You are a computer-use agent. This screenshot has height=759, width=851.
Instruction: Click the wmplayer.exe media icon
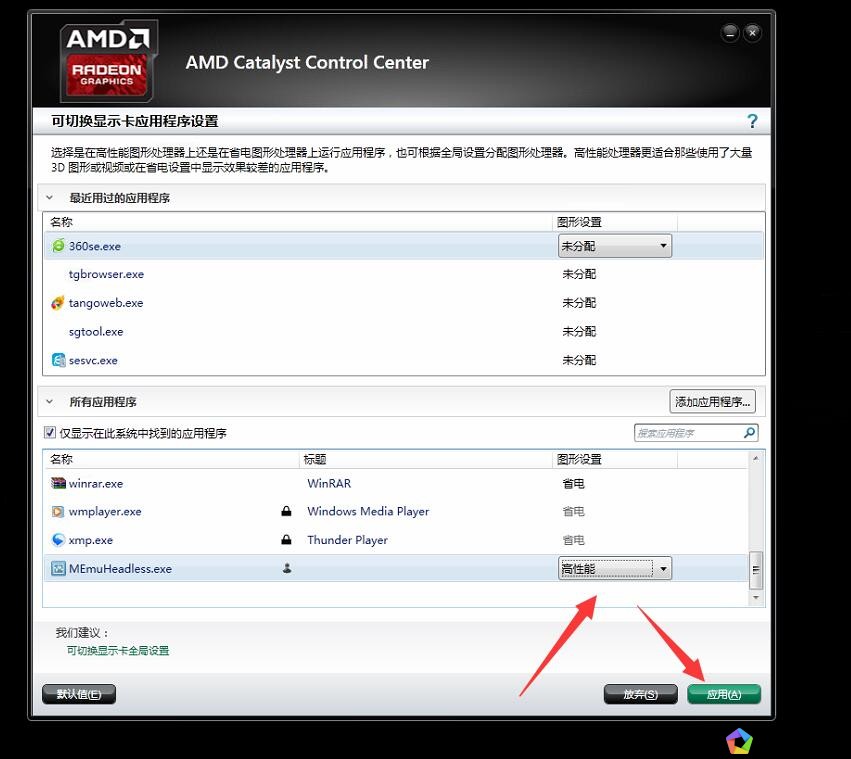pos(58,511)
